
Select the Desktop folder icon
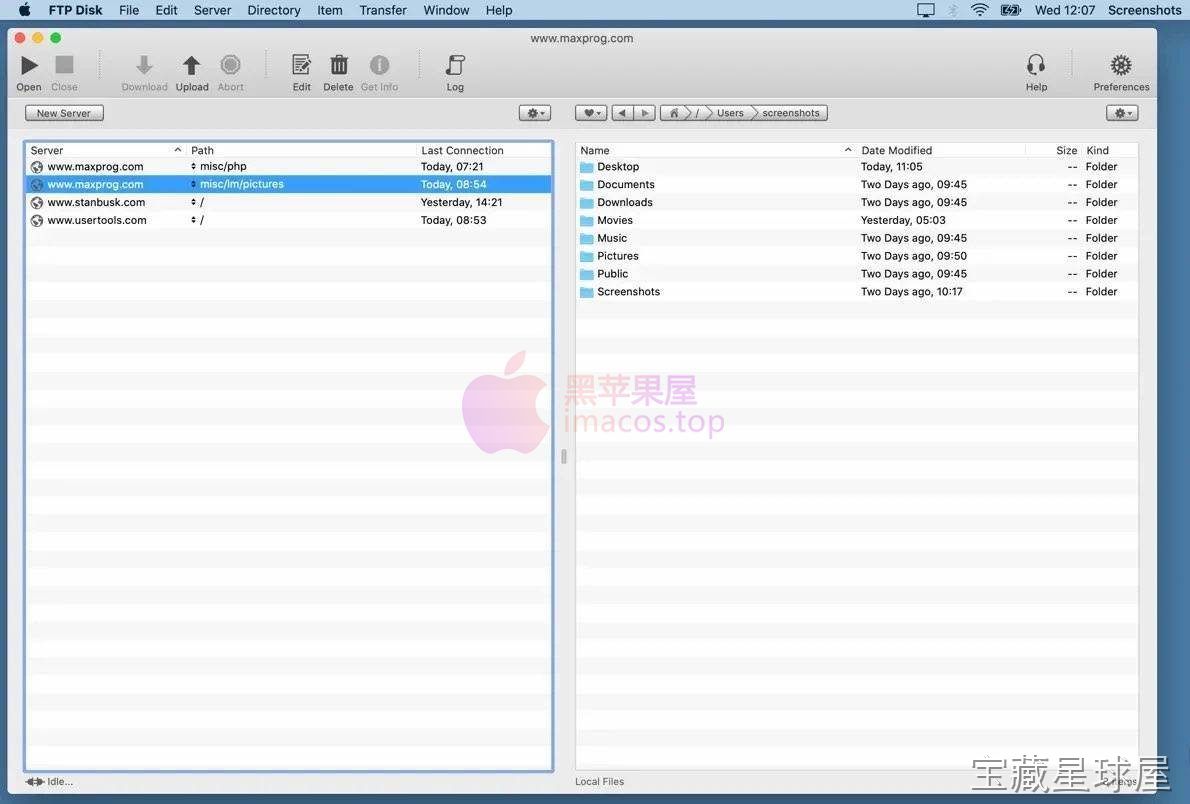click(587, 167)
